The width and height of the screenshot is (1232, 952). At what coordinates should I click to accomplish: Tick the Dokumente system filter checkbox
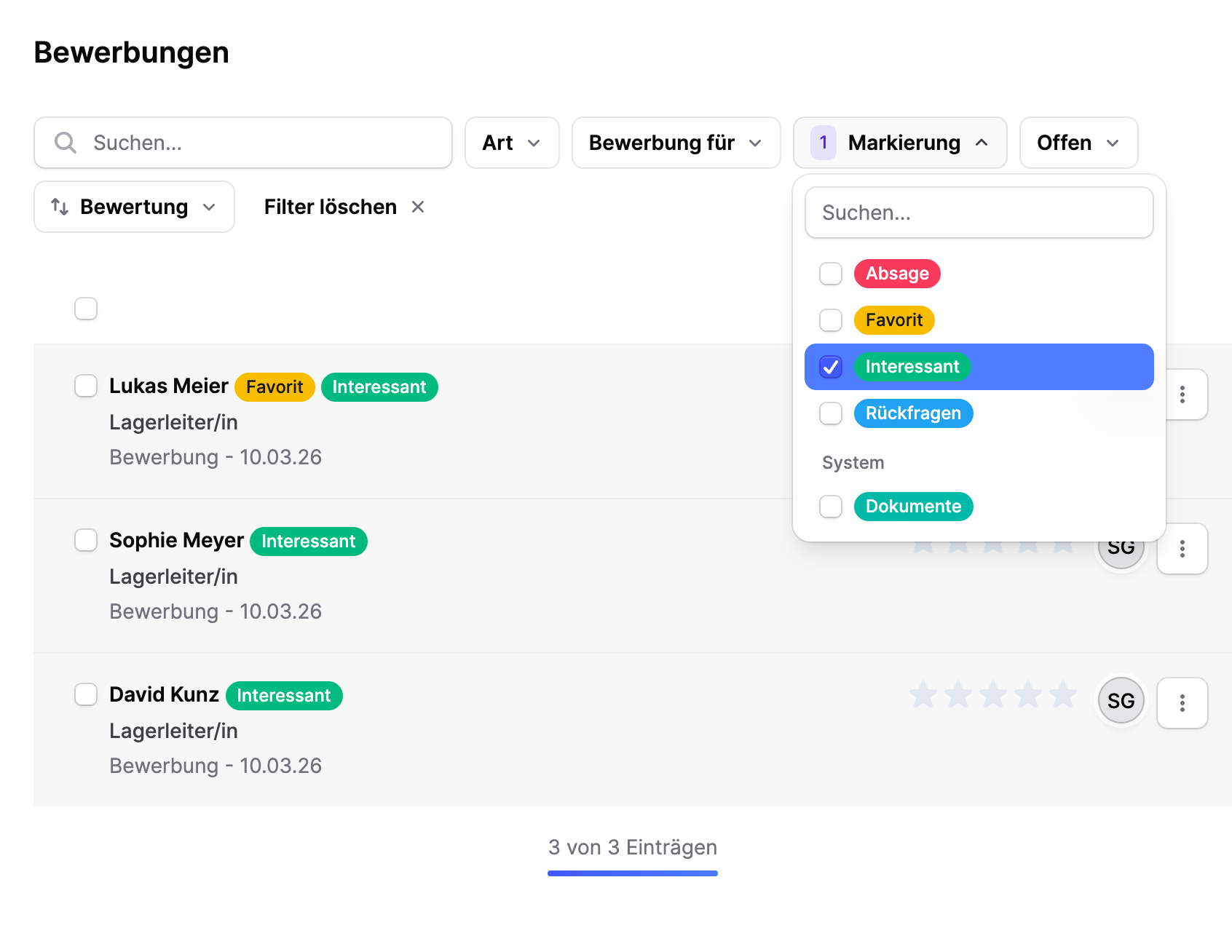pyautogui.click(x=831, y=507)
